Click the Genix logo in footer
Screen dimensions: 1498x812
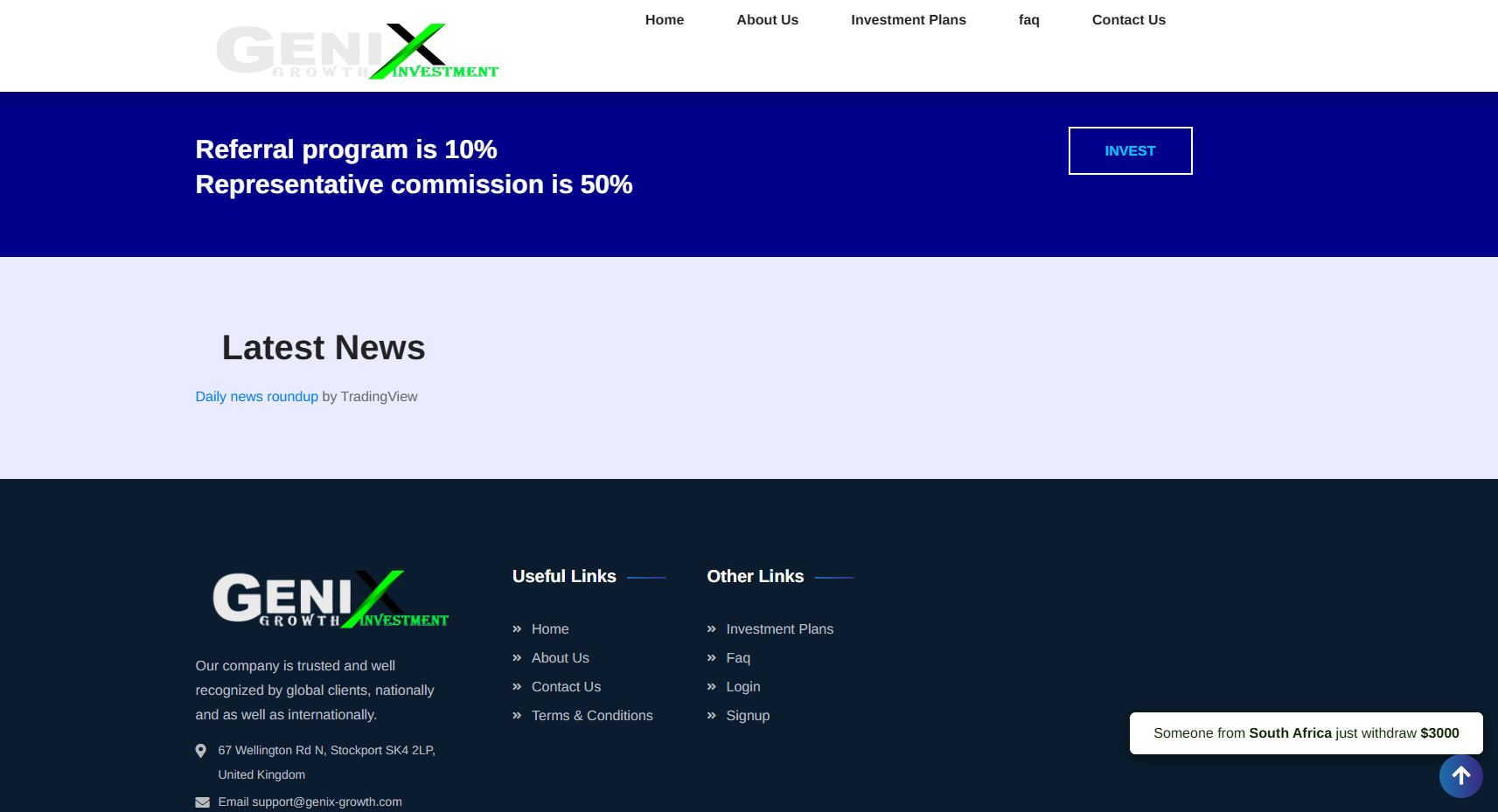click(331, 600)
